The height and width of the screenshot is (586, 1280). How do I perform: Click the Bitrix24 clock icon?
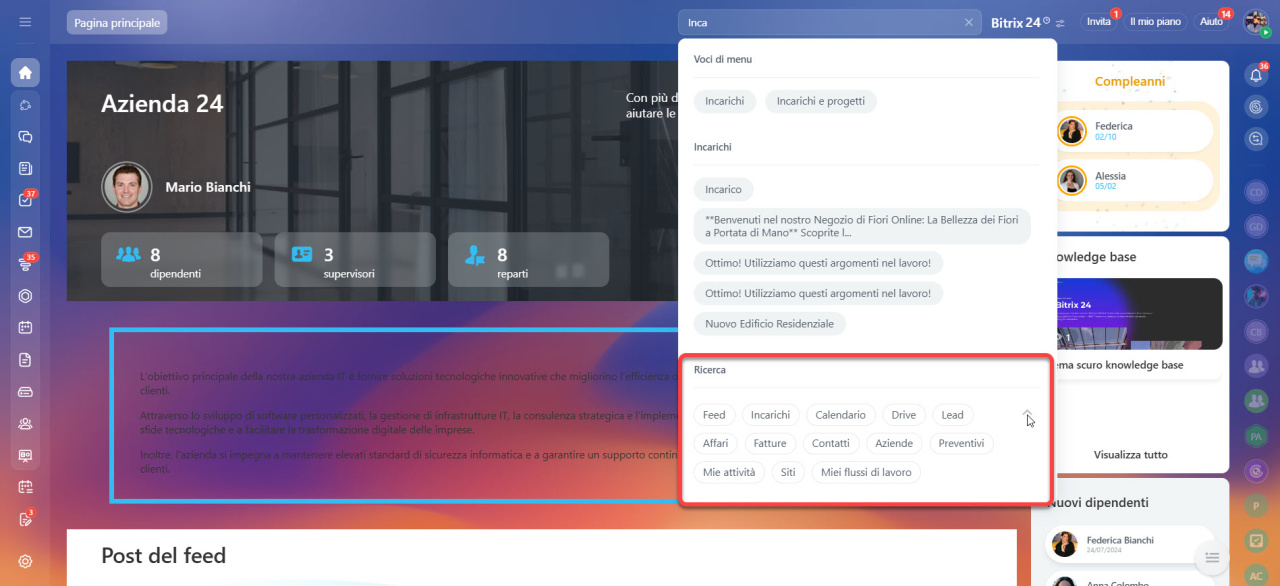point(1046,20)
